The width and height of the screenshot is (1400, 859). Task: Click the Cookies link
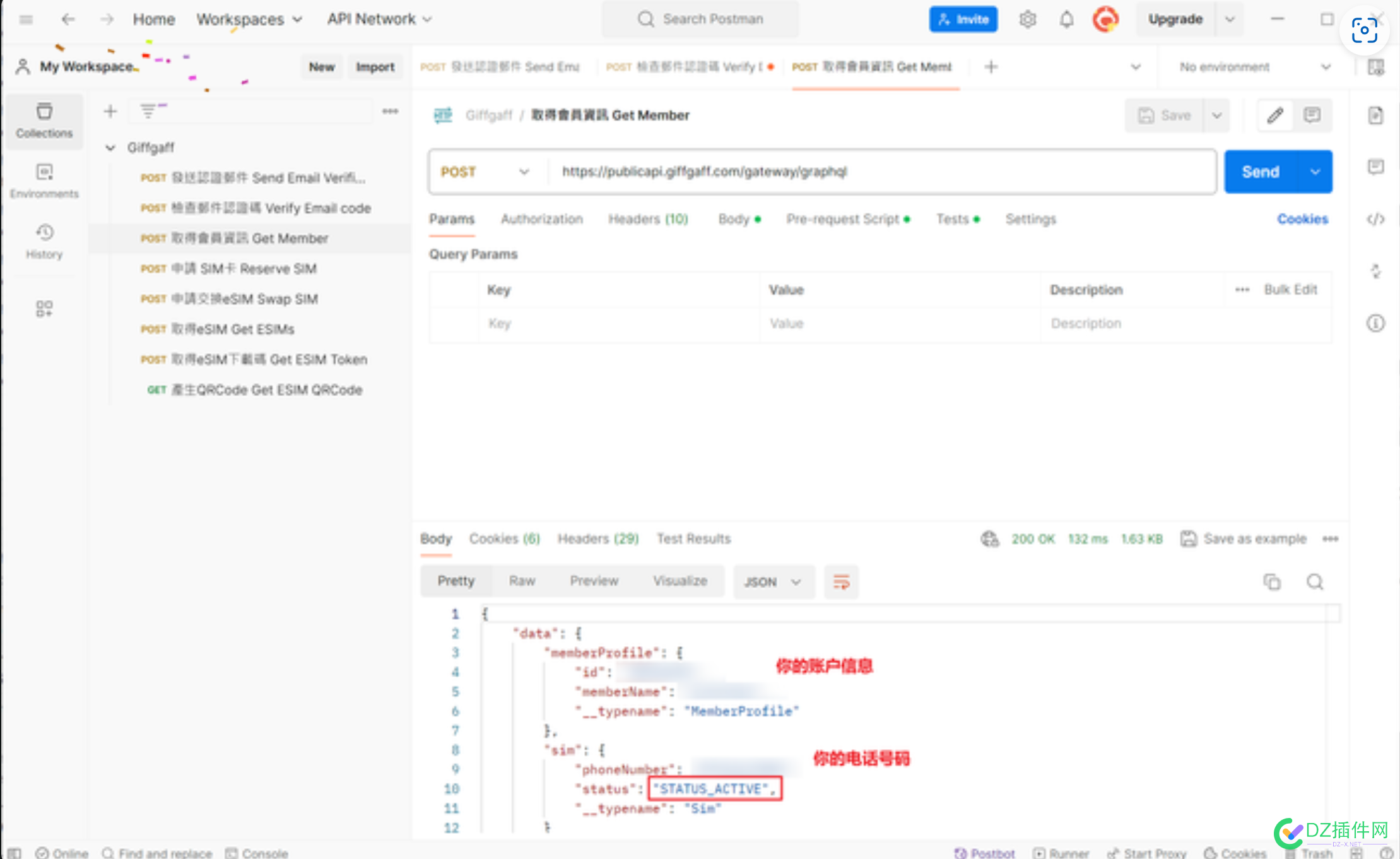(1302, 219)
